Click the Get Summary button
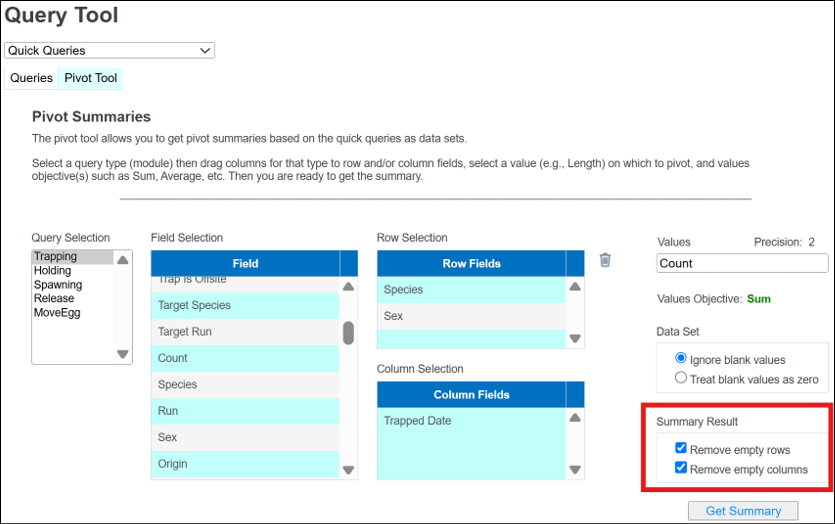Screen dimensions: 835x524 [x=743, y=511]
